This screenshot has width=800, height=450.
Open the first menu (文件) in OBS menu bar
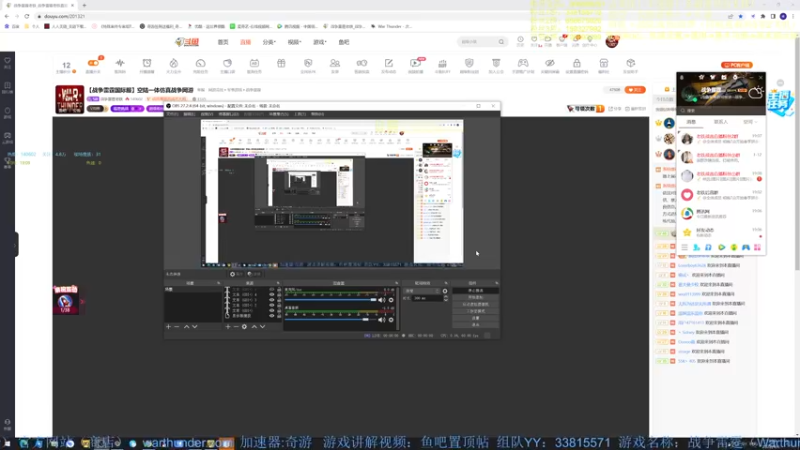coord(172,114)
